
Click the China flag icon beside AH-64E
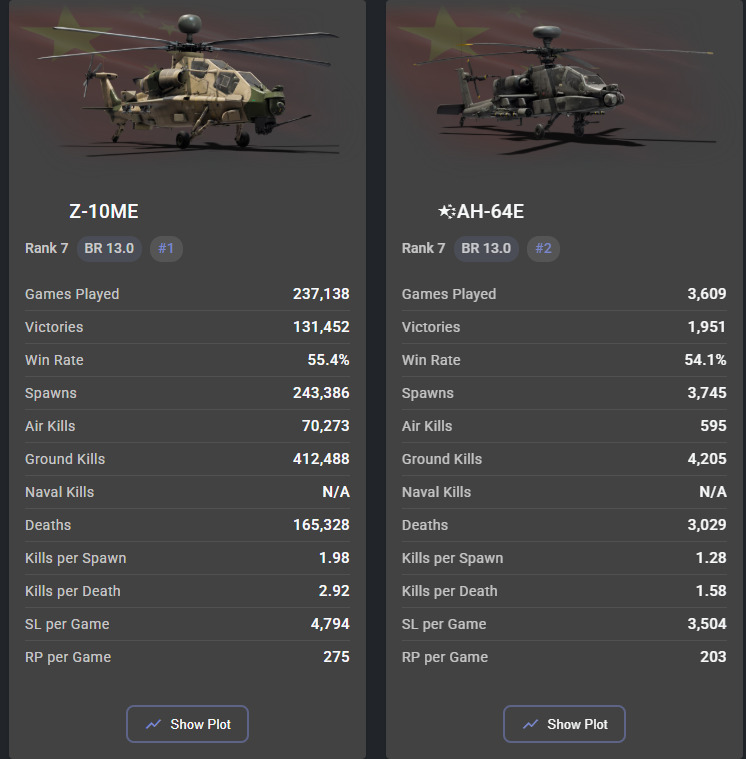pos(446,211)
